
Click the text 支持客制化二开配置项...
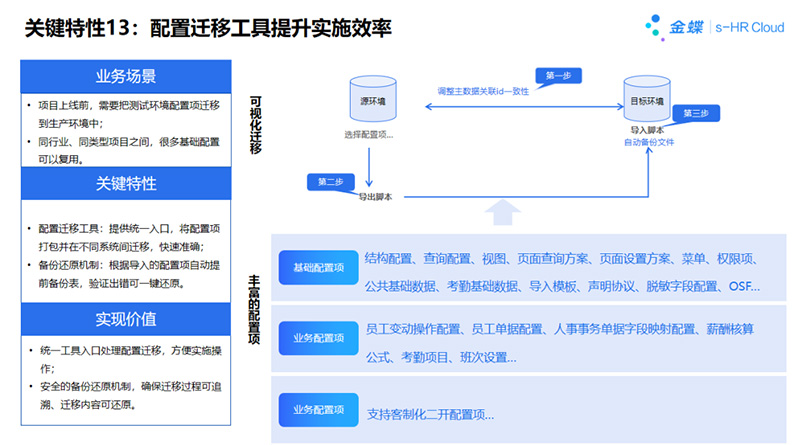point(430,414)
